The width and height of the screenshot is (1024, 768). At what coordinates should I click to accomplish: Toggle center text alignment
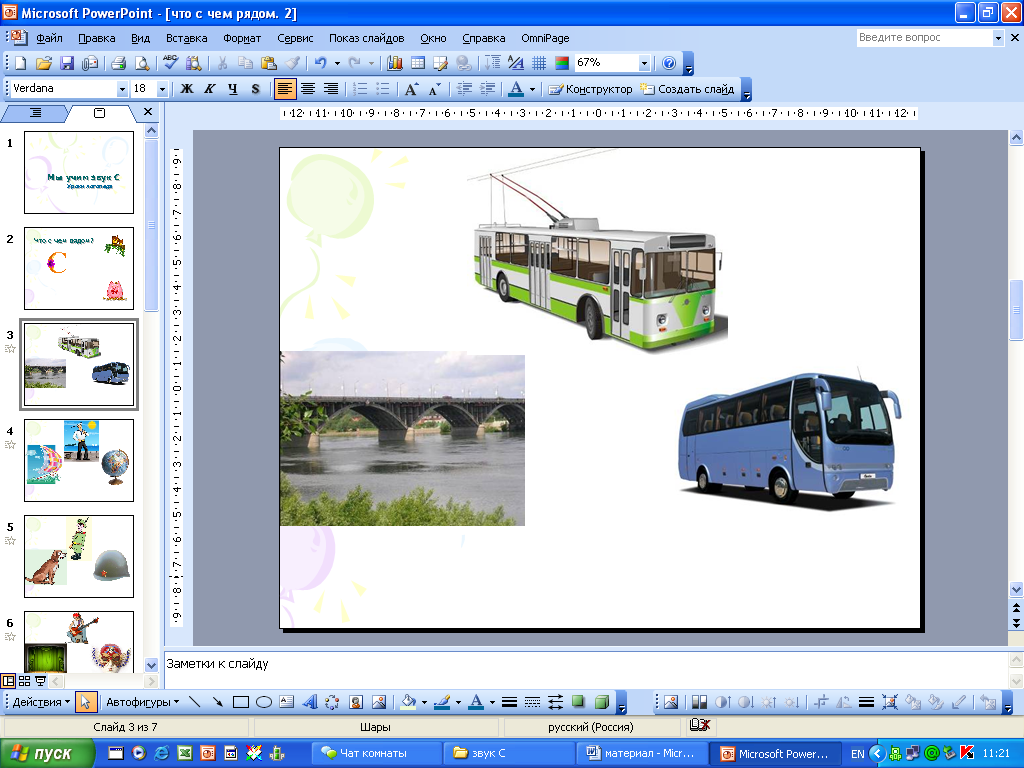pyautogui.click(x=308, y=89)
